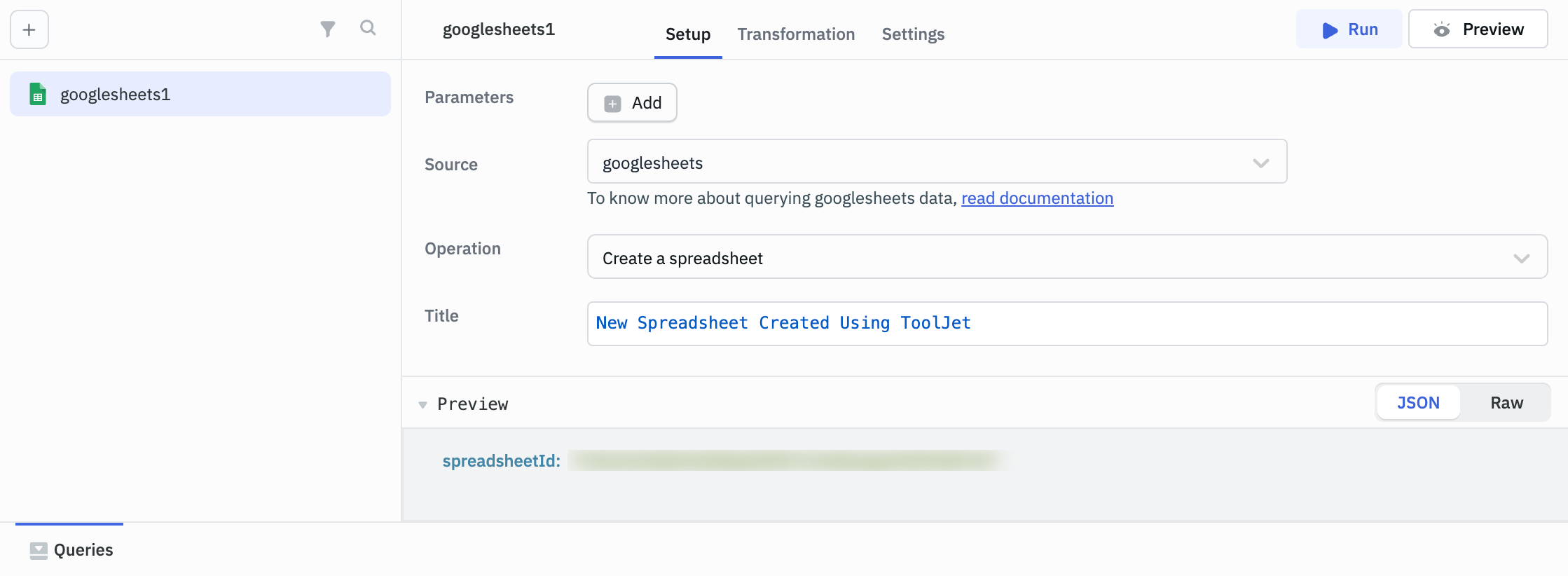The image size is (1568, 576).
Task: Click the Title input field
Action: 1066,323
